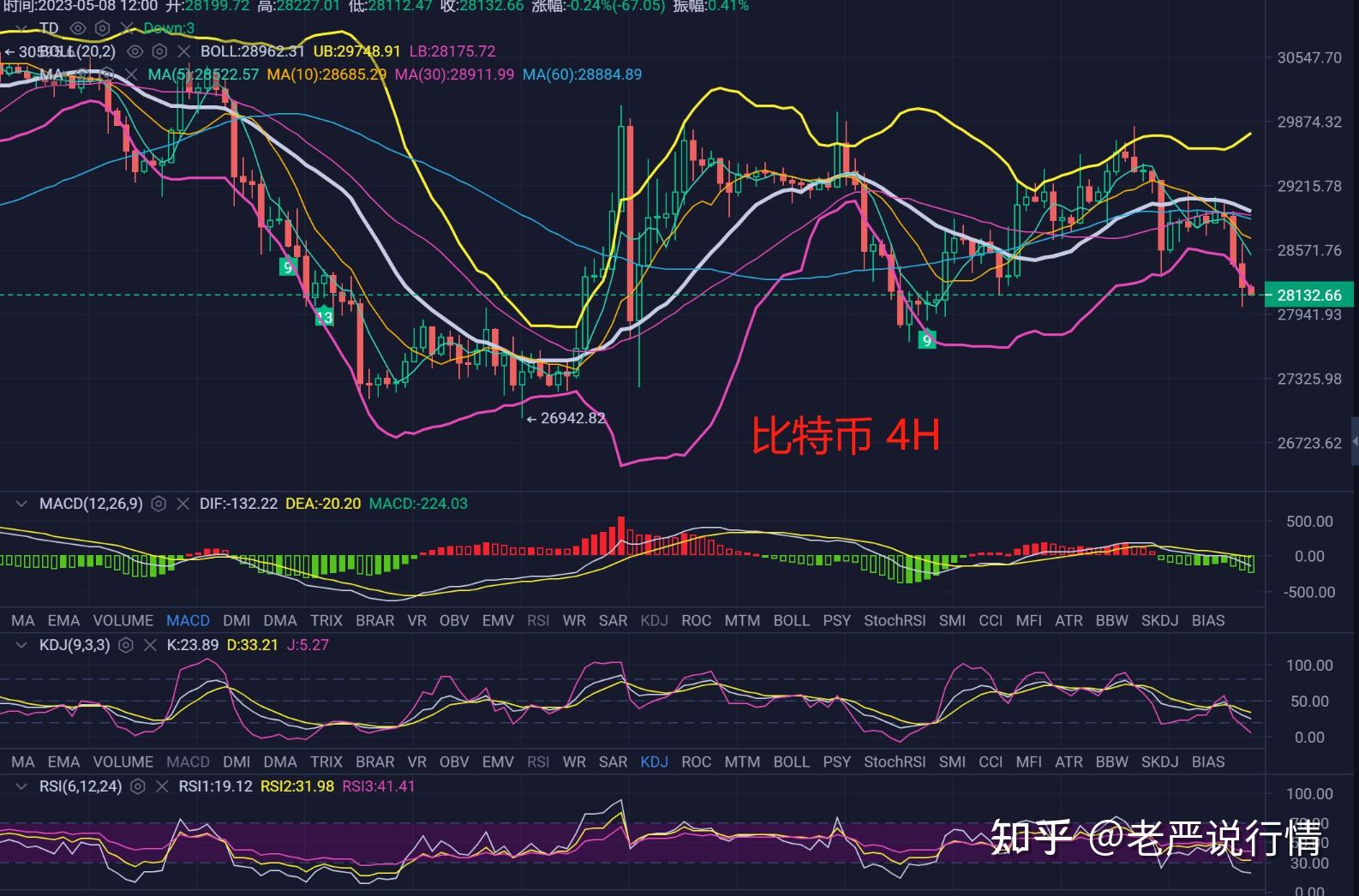The height and width of the screenshot is (896, 1359).
Task: Click the MA(60):28884.89 value label
Action: click(x=583, y=75)
